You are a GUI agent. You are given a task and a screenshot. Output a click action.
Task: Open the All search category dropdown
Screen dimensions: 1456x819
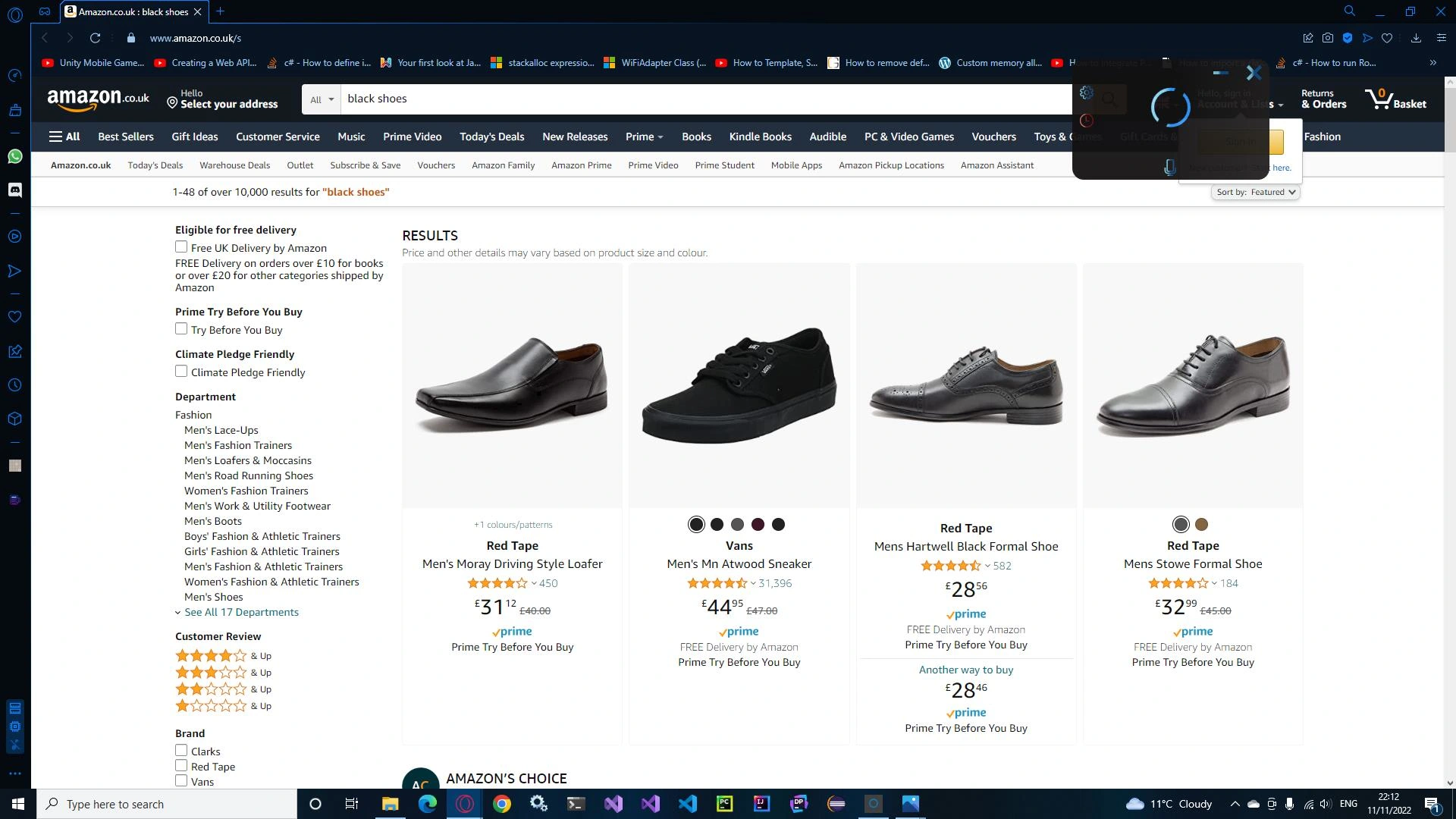[322, 99]
